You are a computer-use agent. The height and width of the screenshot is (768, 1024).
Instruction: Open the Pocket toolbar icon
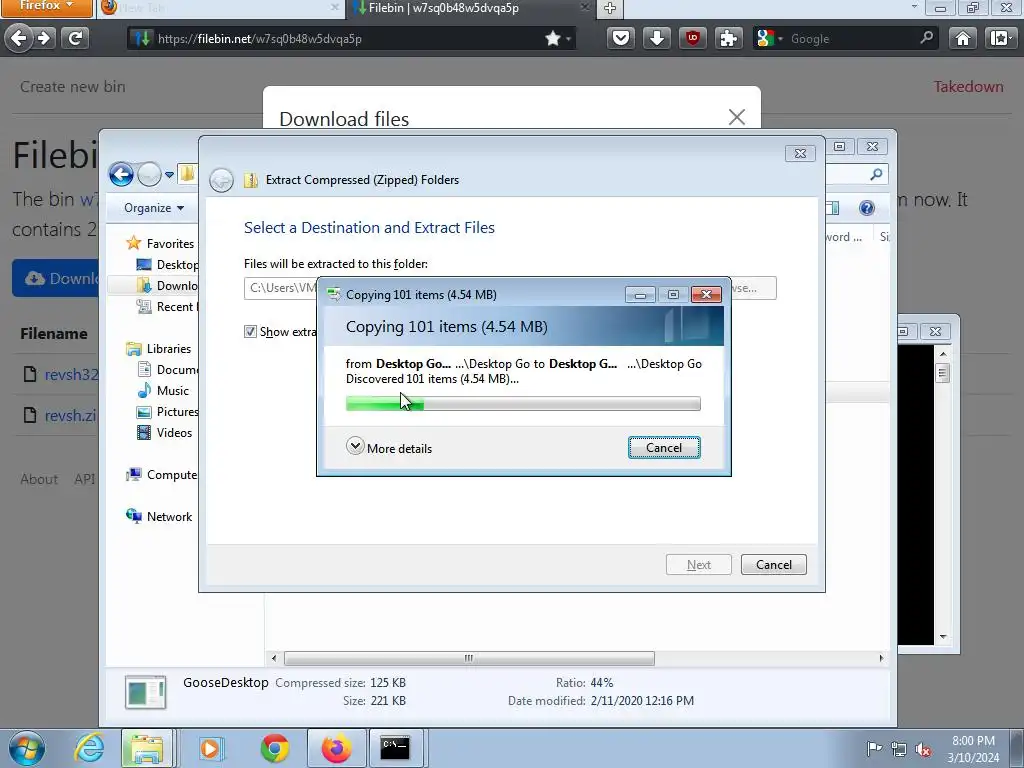[620, 39]
